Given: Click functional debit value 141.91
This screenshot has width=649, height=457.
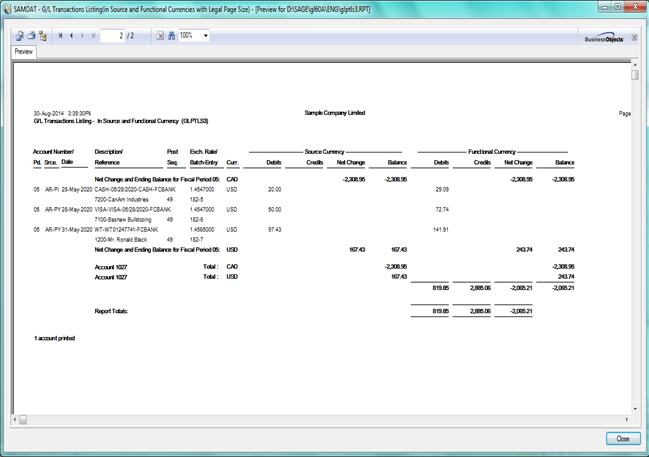Looking at the screenshot, I should coord(441,229).
